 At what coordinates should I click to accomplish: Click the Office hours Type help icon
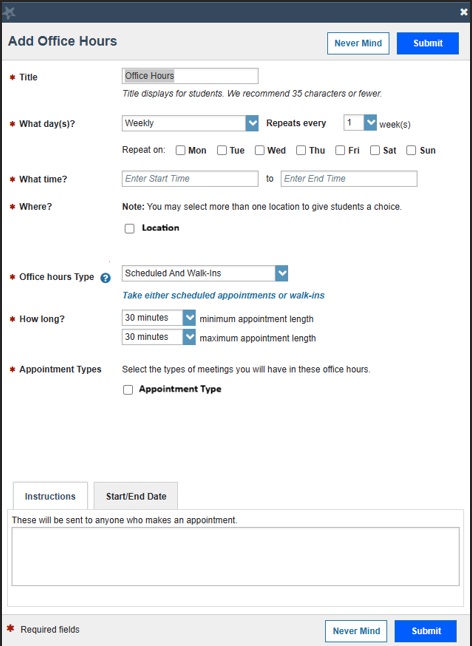(105, 278)
